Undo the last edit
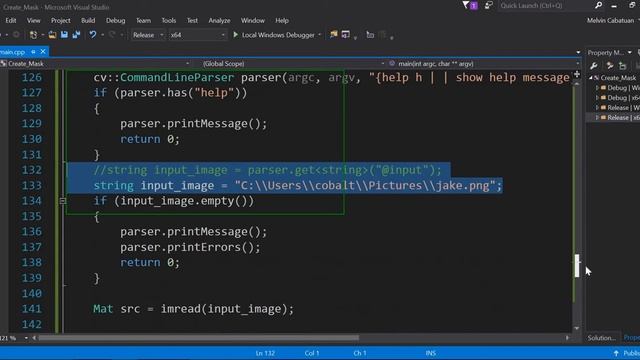The width and height of the screenshot is (640, 360). 93,35
